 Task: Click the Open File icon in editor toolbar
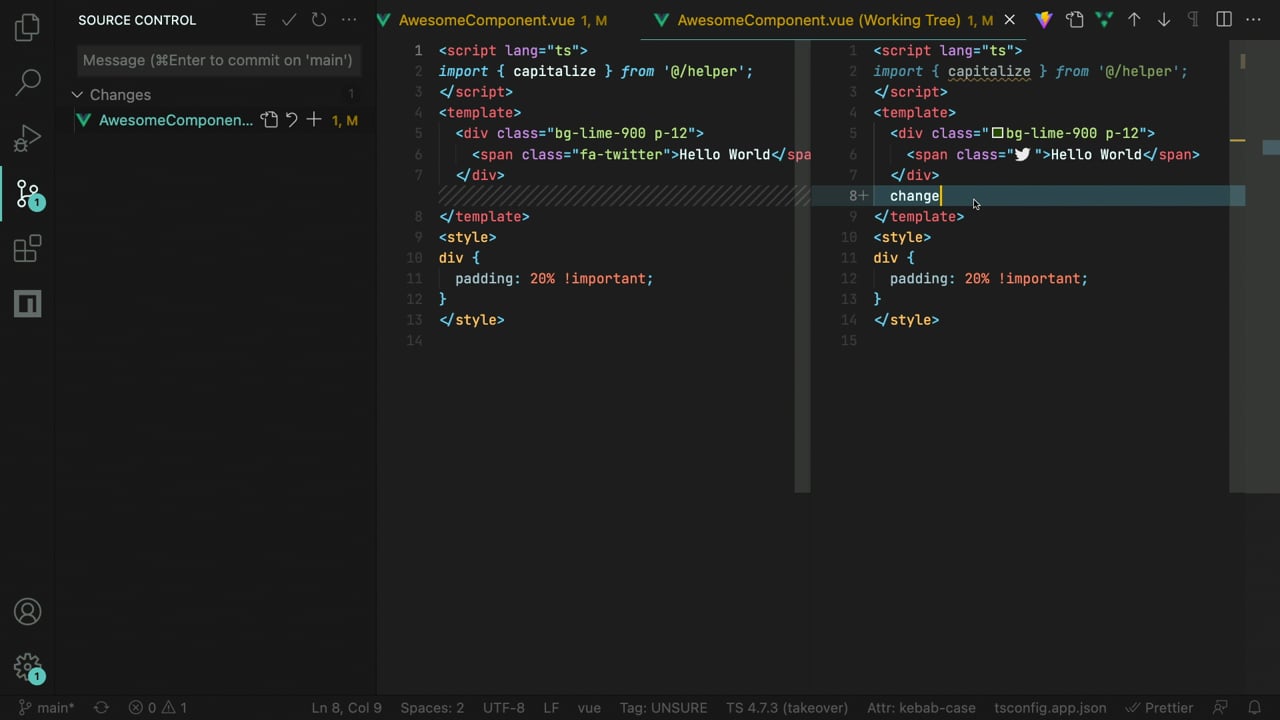pos(1074,20)
